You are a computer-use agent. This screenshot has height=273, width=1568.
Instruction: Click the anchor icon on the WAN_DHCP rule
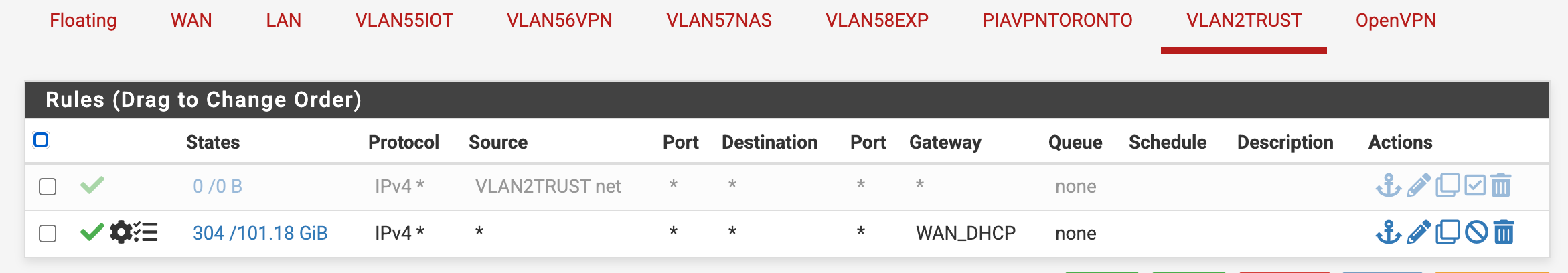coord(1388,232)
